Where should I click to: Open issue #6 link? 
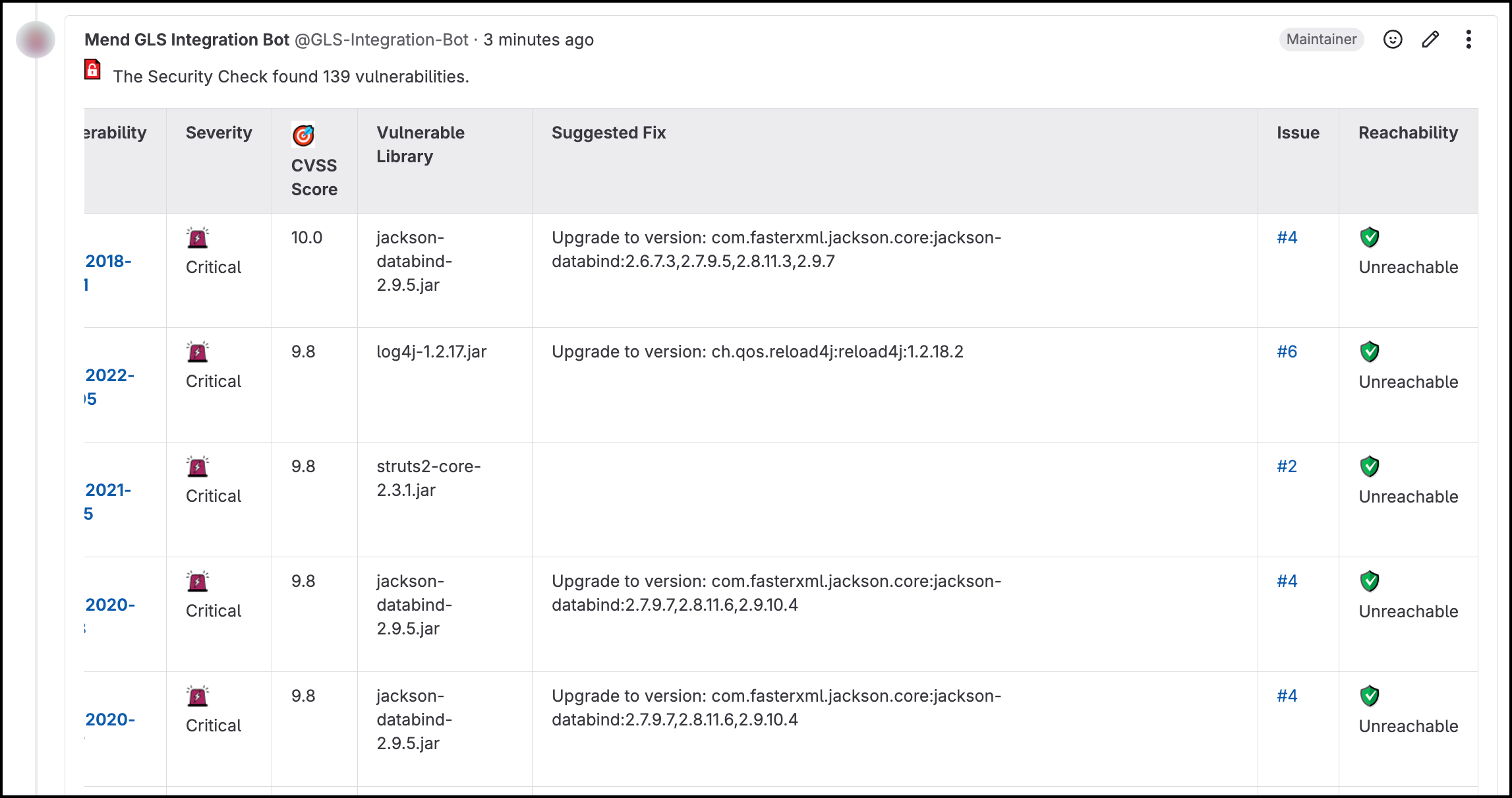tap(1287, 352)
